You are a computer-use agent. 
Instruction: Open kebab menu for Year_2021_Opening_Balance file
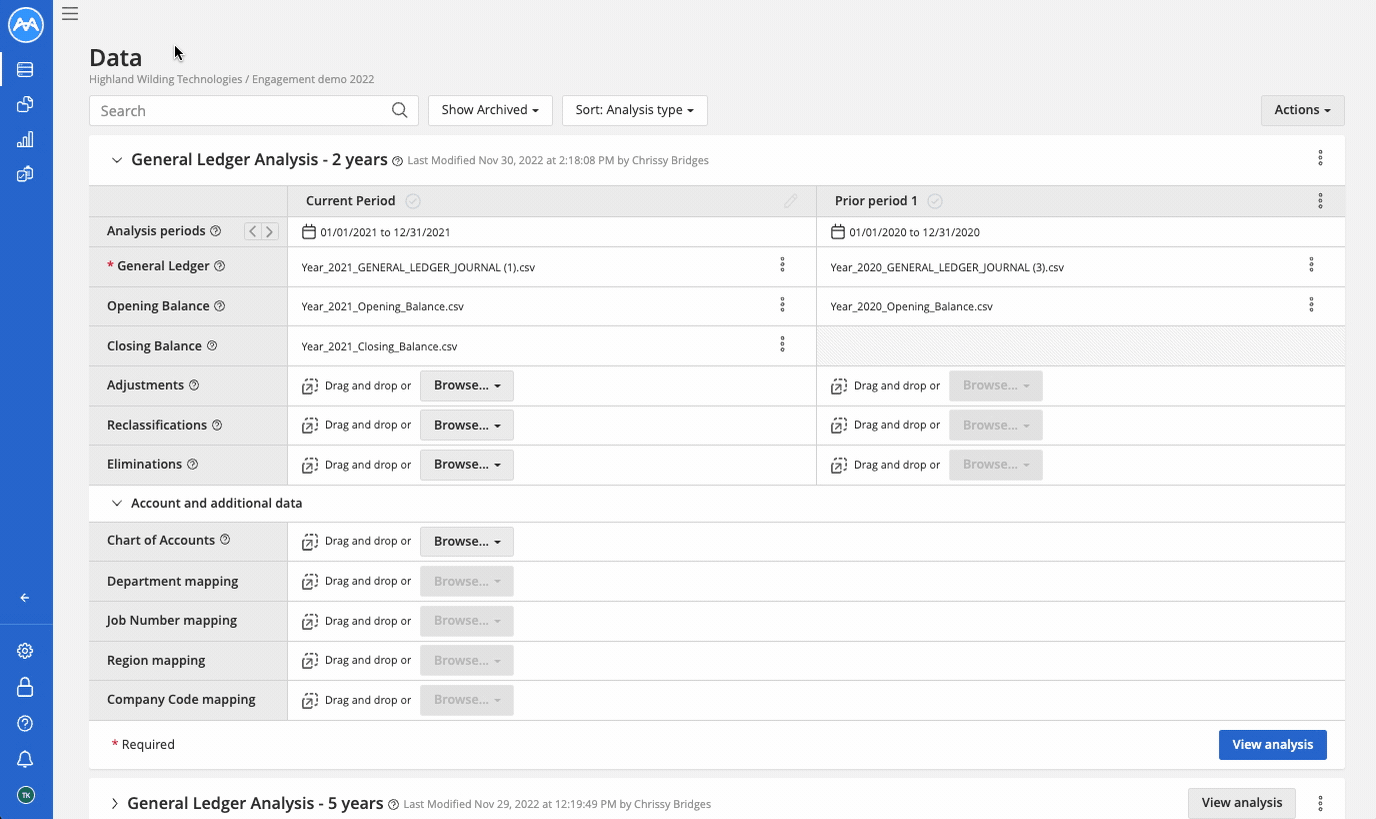[x=782, y=305]
